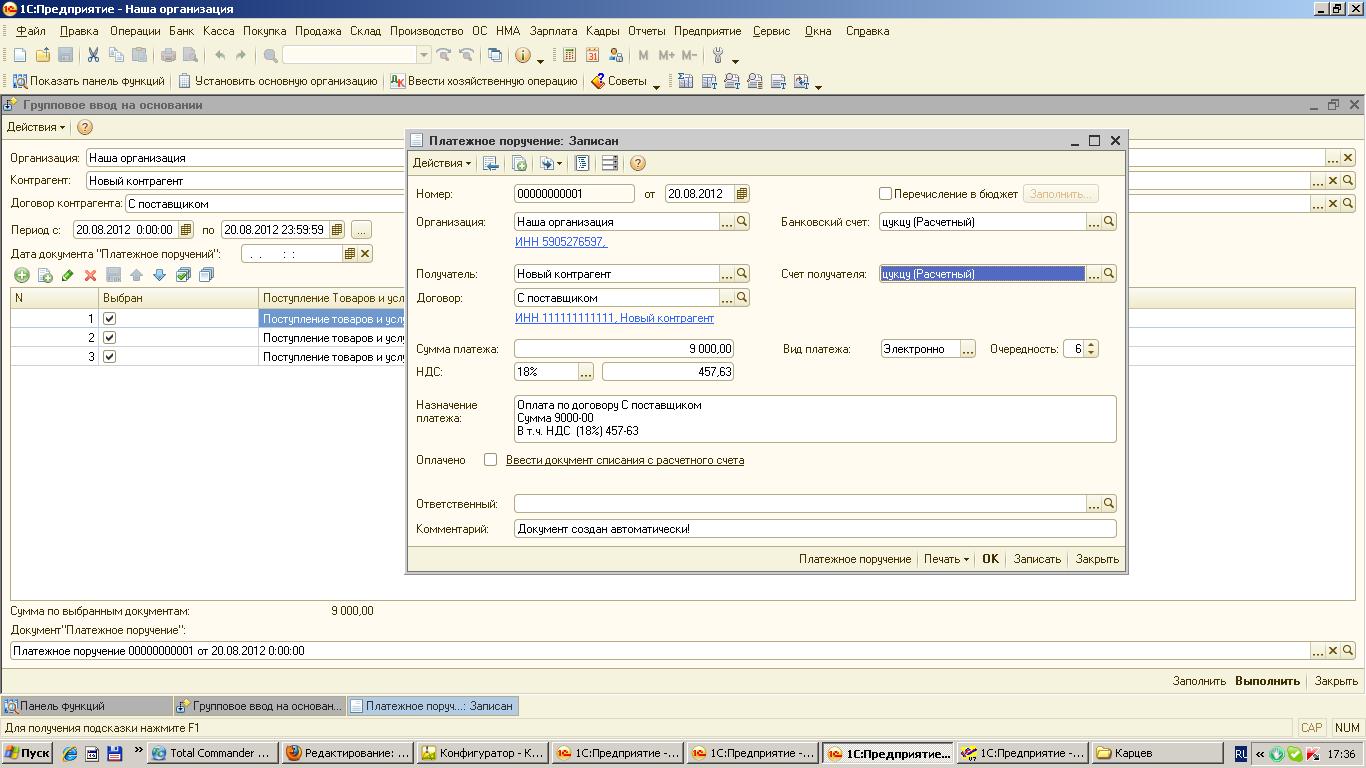Click the Пуск start button
1366x768 pixels.
(28, 753)
